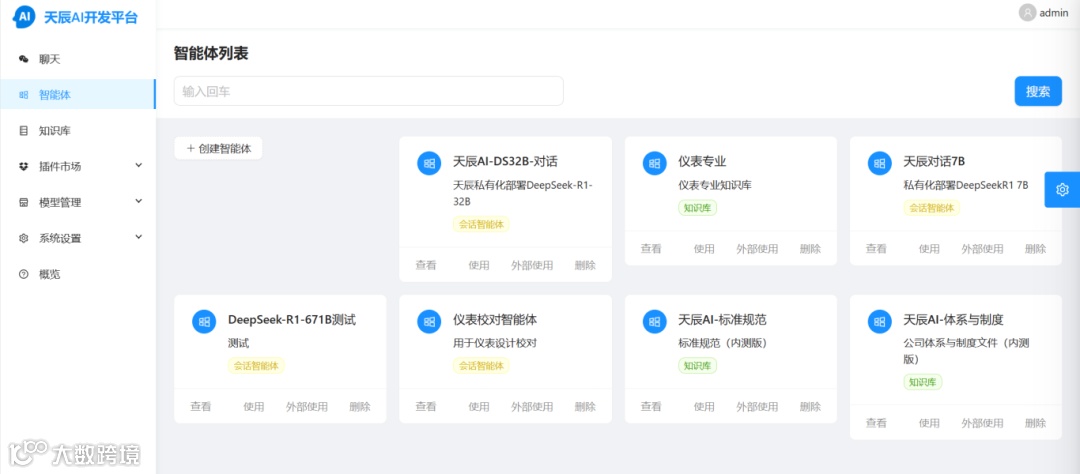The image size is (1080, 474).
Task: Click 删除 on DeepSeek-R1-671B测试 card
Action: pyautogui.click(x=360, y=406)
